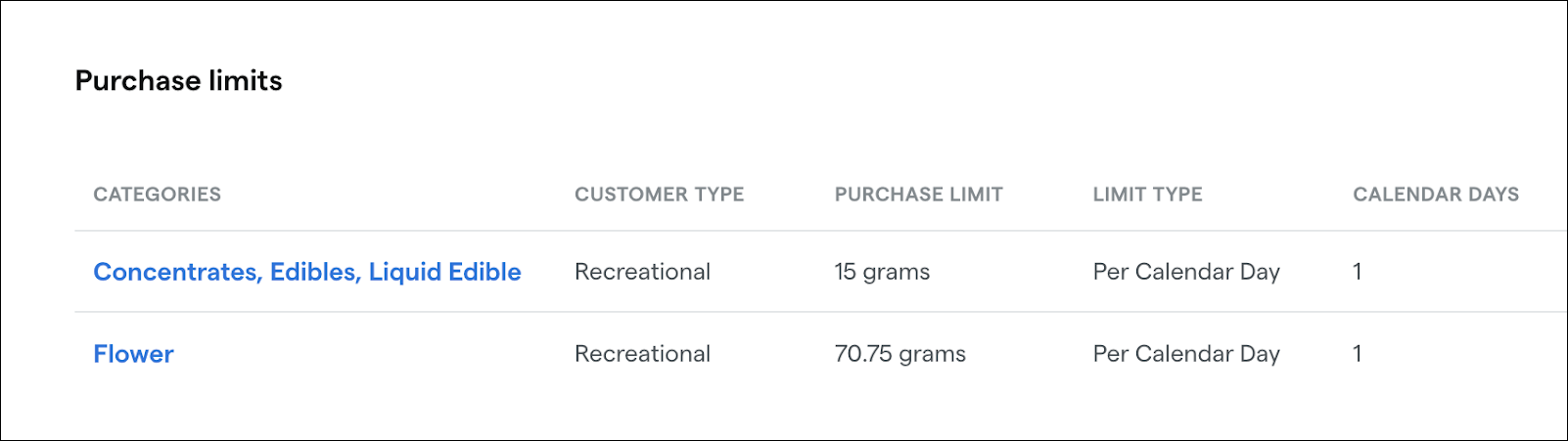
Task: Click the Customer Type column header
Action: click(x=659, y=195)
